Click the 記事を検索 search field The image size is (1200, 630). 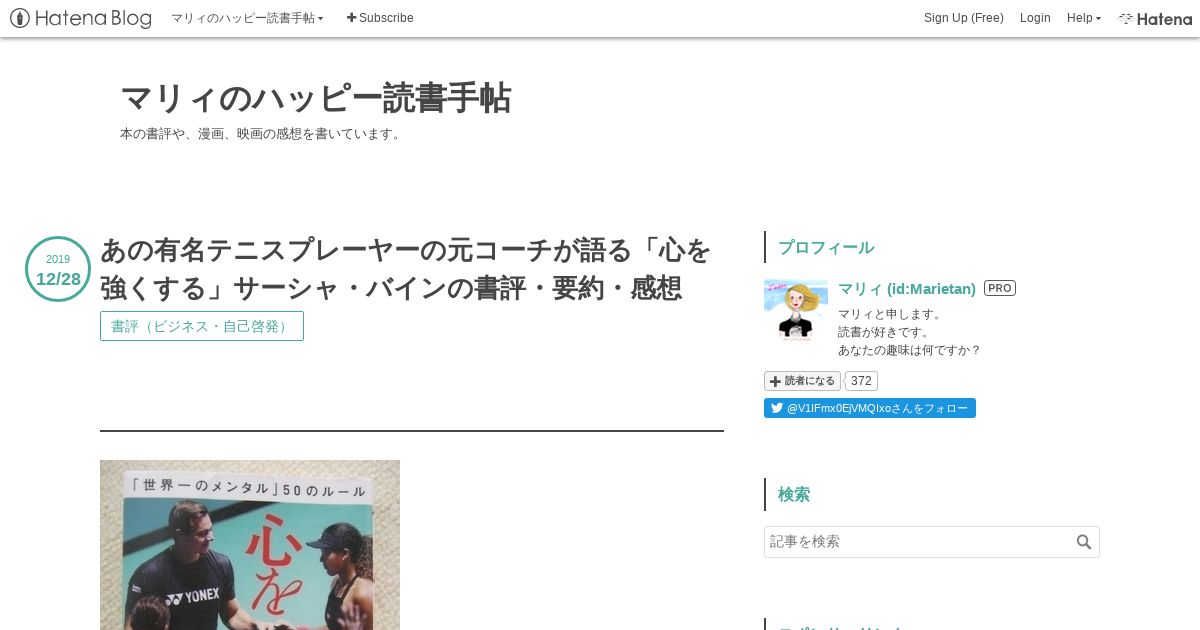point(918,542)
